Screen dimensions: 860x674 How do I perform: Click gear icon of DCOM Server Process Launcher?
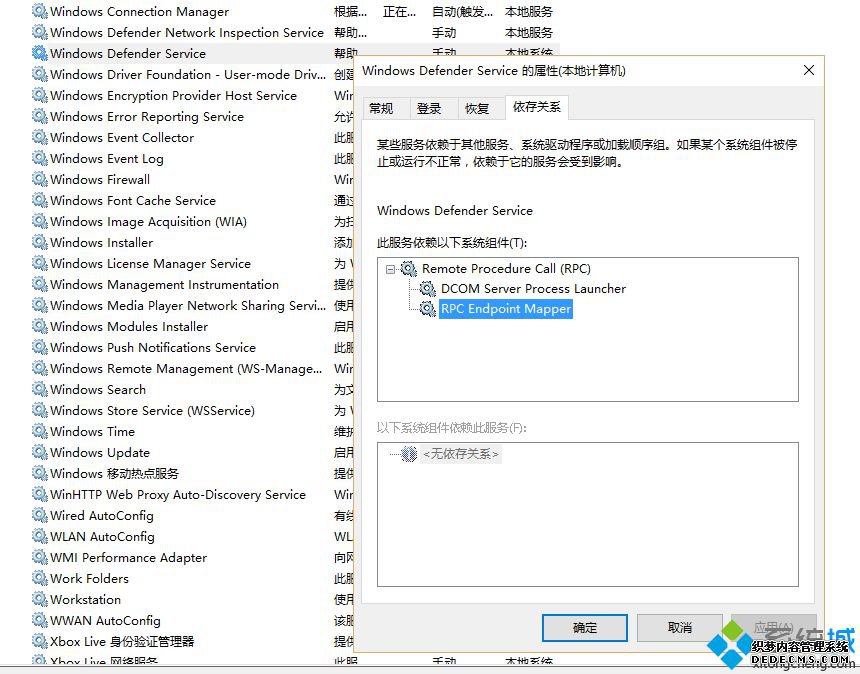click(428, 288)
